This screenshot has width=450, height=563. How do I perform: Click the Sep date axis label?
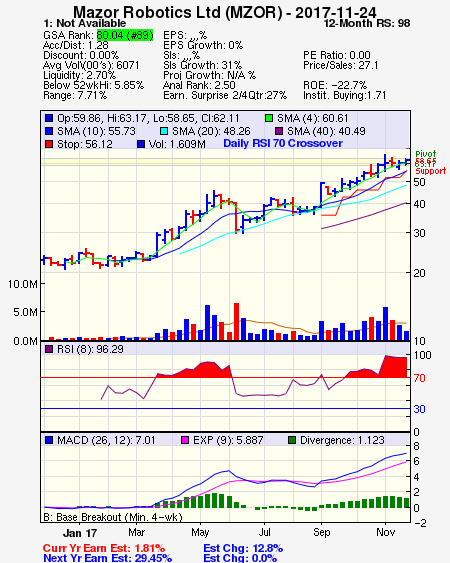tap(321, 532)
